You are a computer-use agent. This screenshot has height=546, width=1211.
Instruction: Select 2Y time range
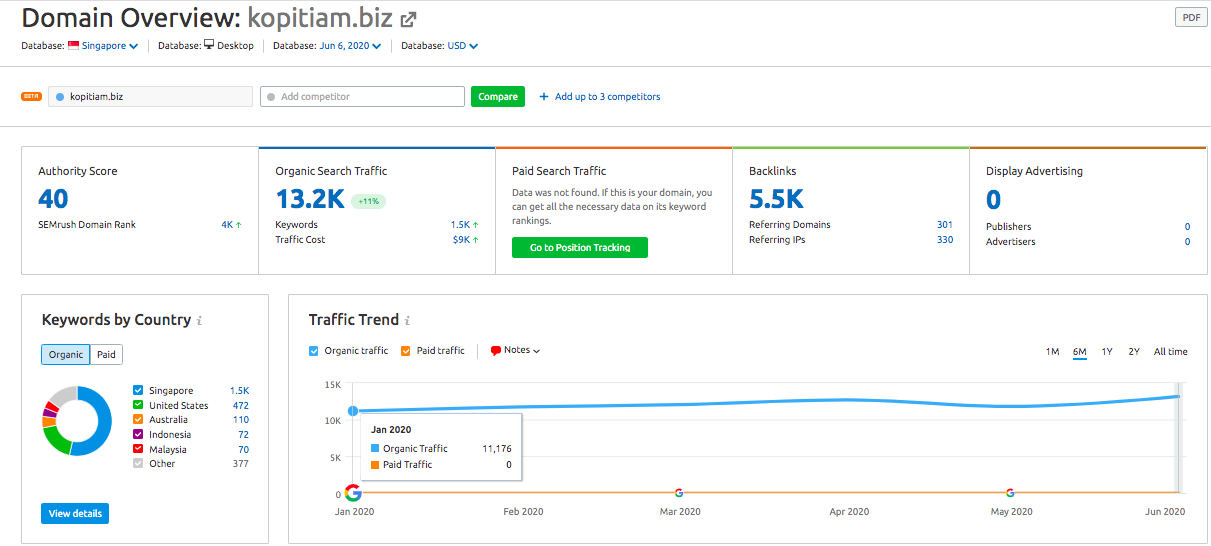pos(1134,352)
